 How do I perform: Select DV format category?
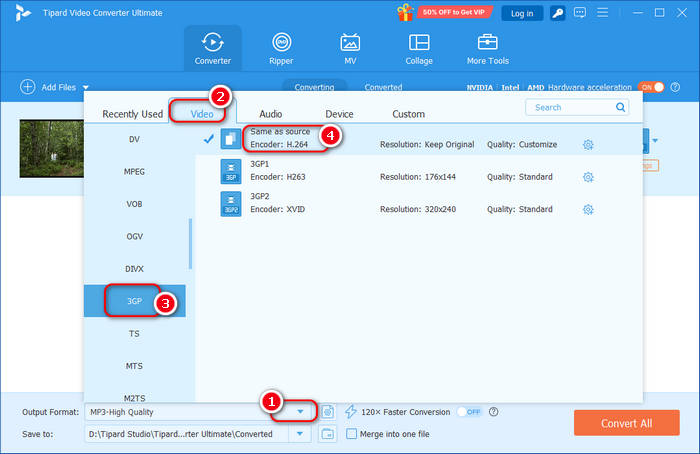[x=134, y=139]
